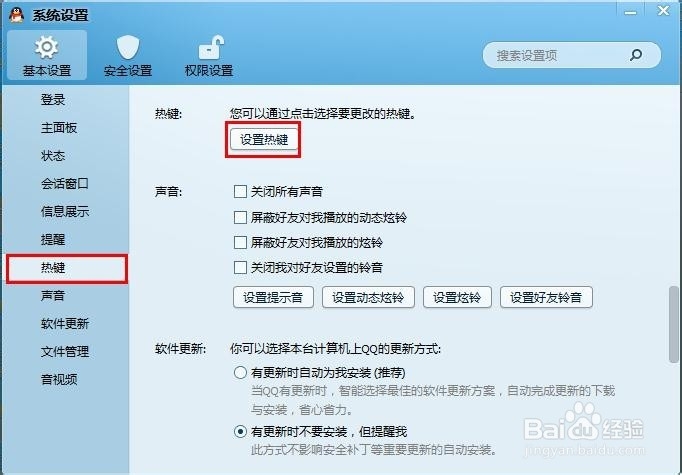Open the 权限设置 lock icon tab
Image resolution: width=682 pixels, height=475 pixels.
point(209,55)
